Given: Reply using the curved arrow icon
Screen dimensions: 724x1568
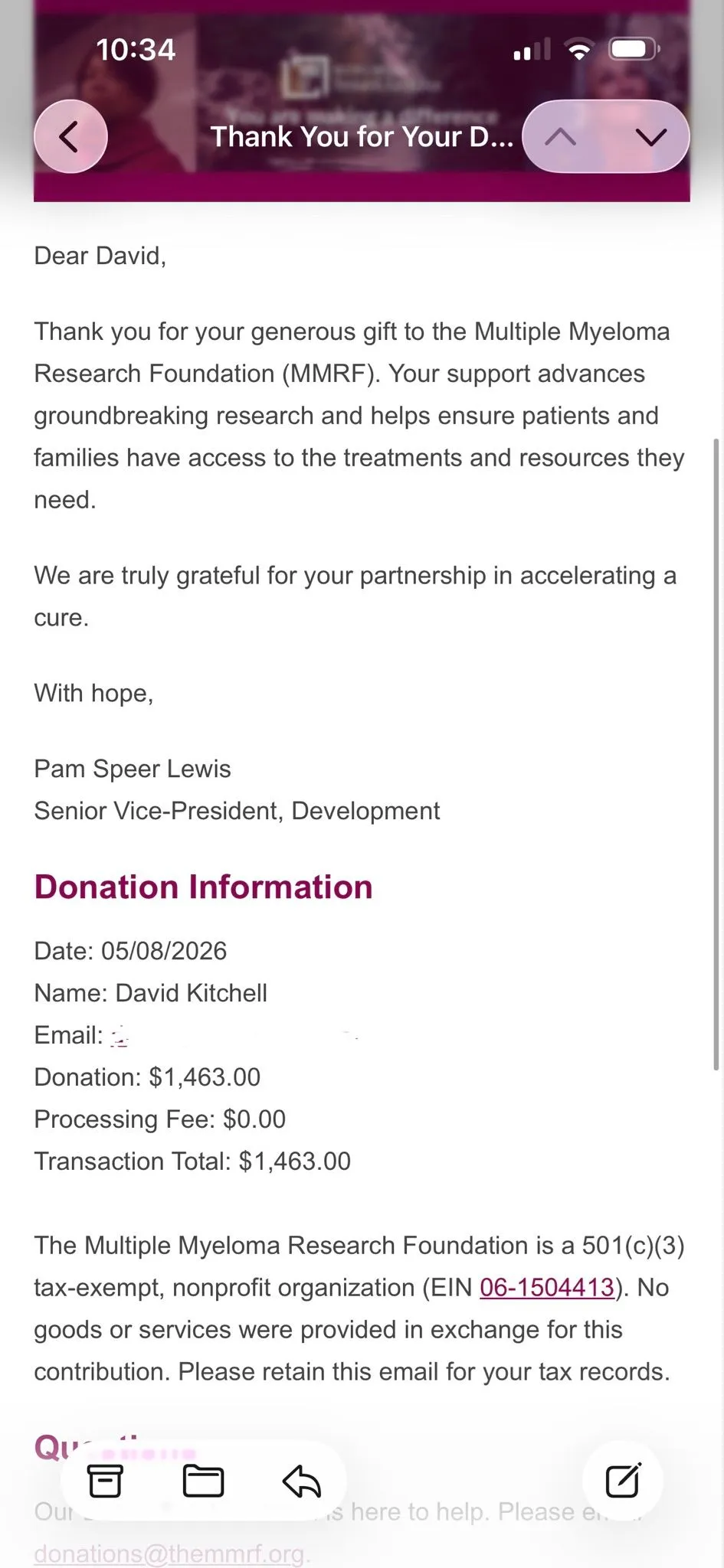Looking at the screenshot, I should [x=302, y=1481].
